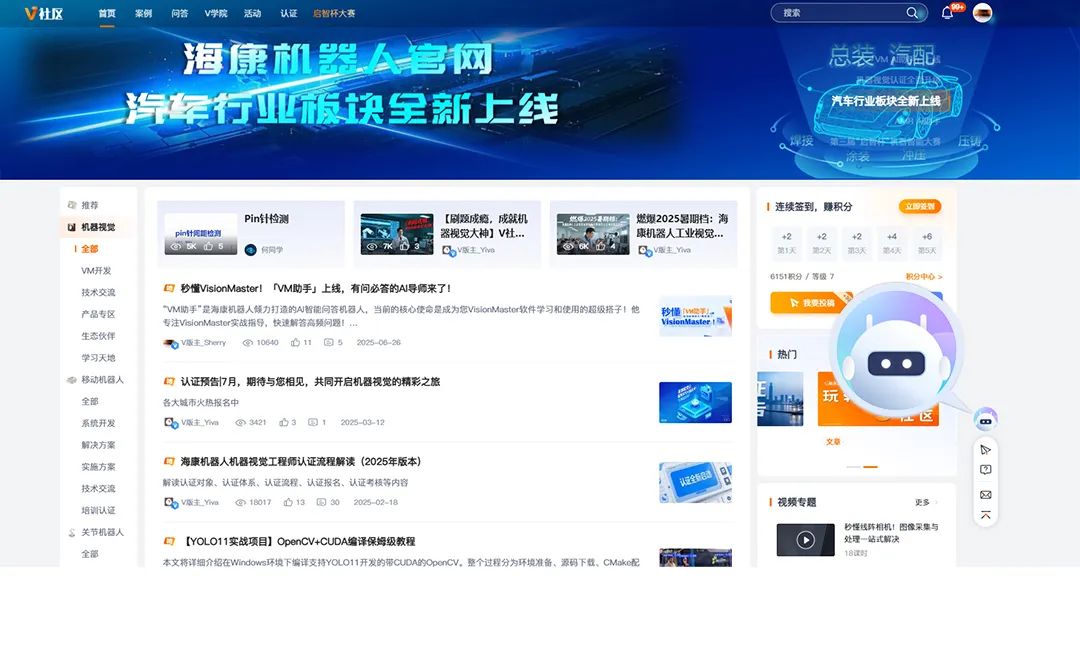Focus the 搜索 input field
This screenshot has width=1080, height=662.
pyautogui.click(x=840, y=13)
